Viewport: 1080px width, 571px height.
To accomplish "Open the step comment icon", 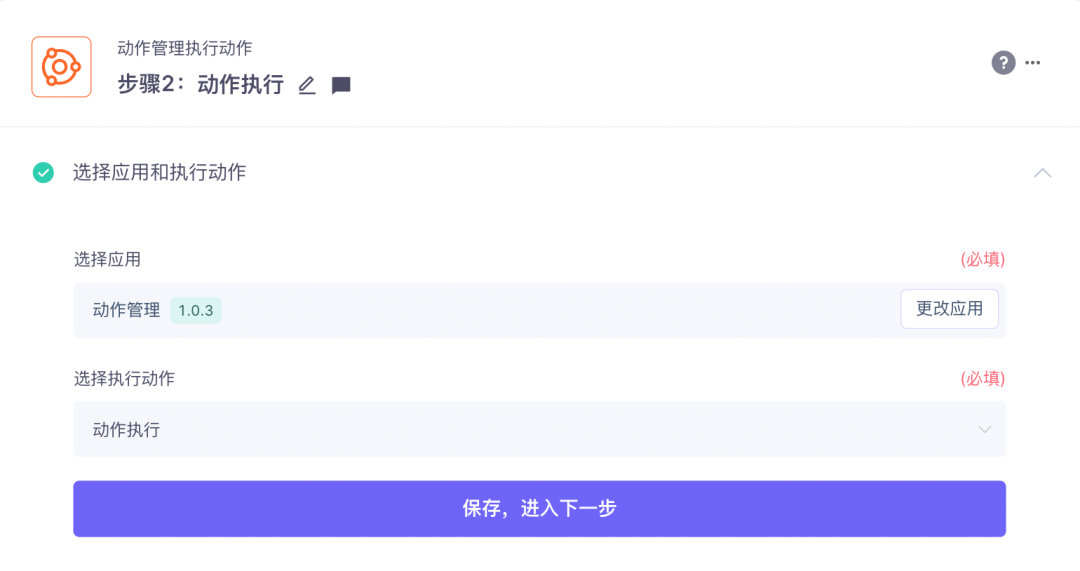I will coord(341,86).
